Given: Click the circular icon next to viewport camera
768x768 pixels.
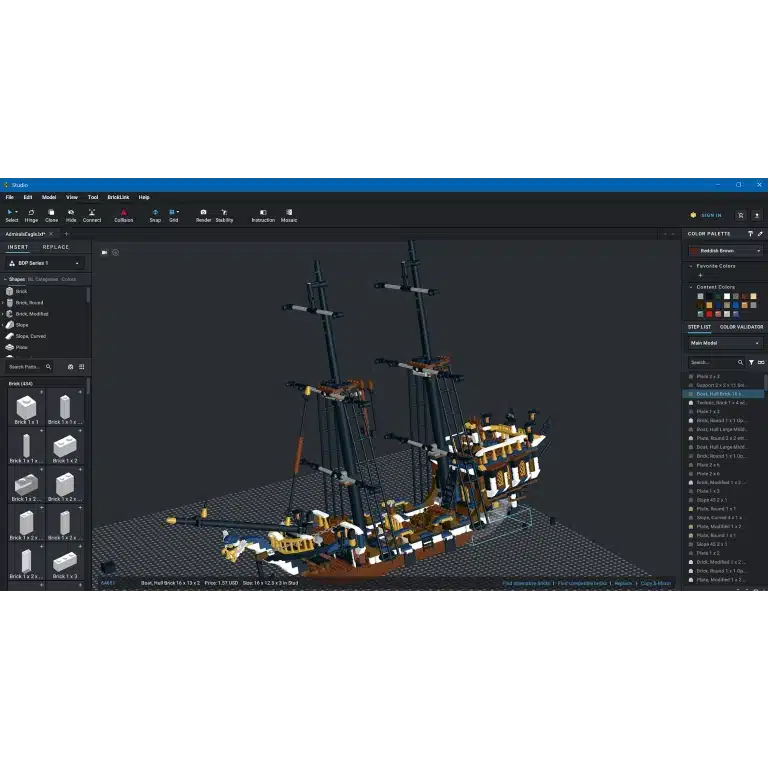Looking at the screenshot, I should click(x=116, y=253).
